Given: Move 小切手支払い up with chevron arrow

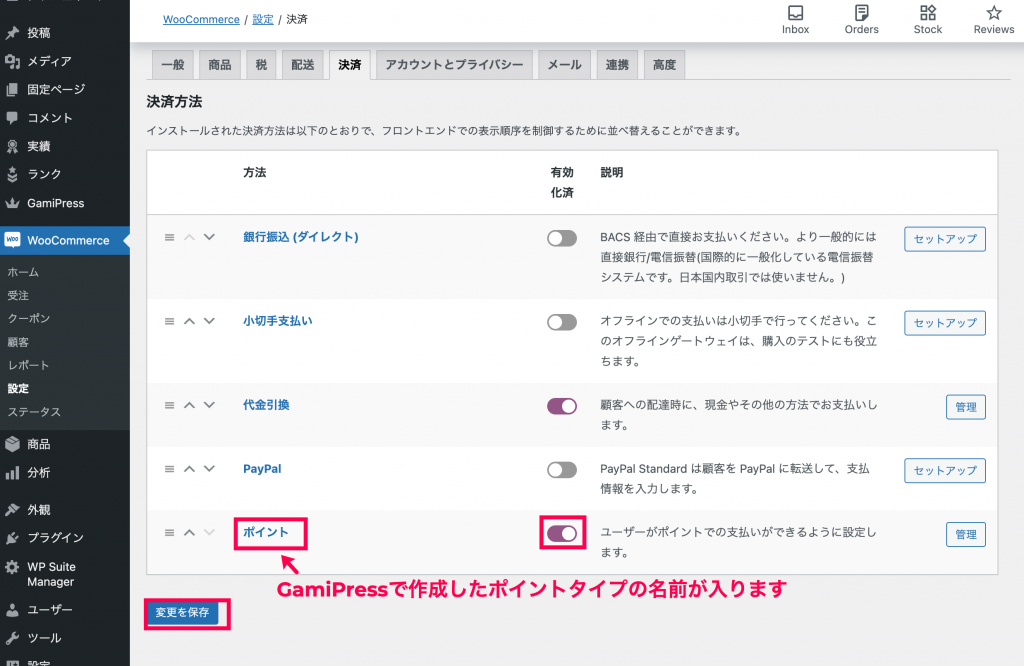Looking at the screenshot, I should [x=189, y=321].
